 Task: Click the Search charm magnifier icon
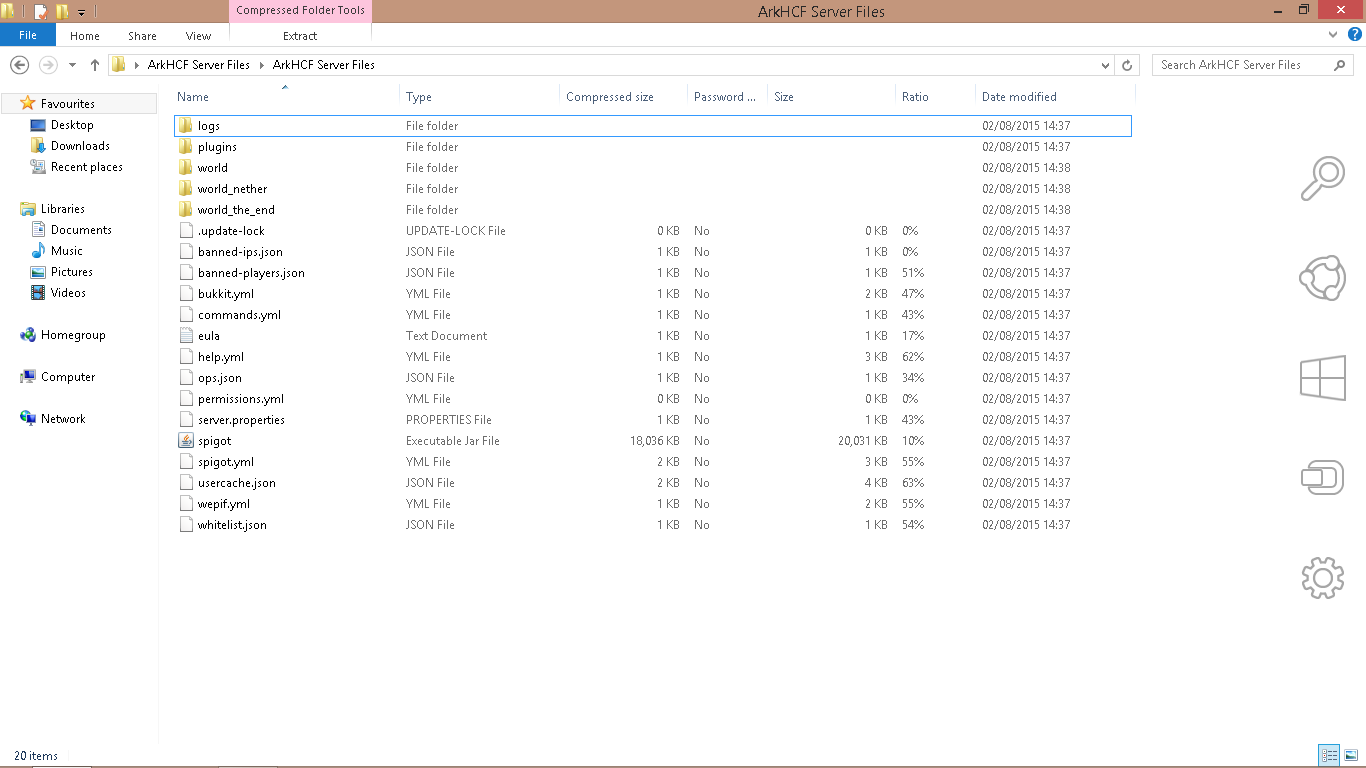(x=1322, y=179)
